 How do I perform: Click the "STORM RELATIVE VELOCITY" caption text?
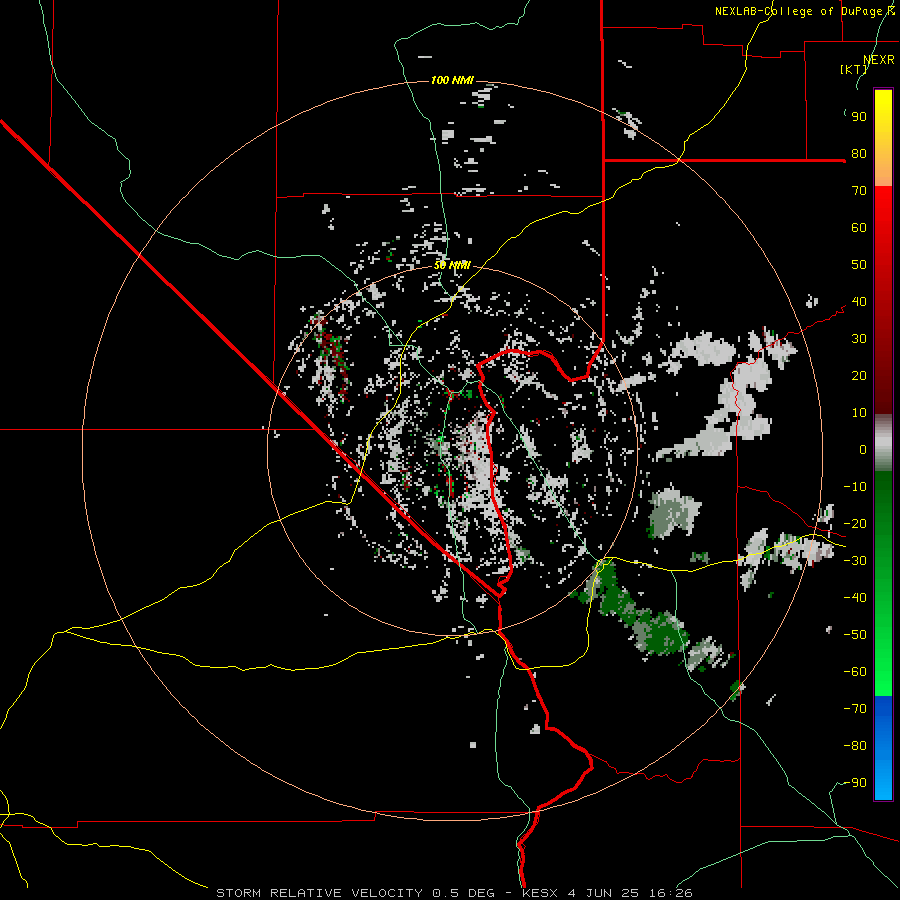[319, 893]
